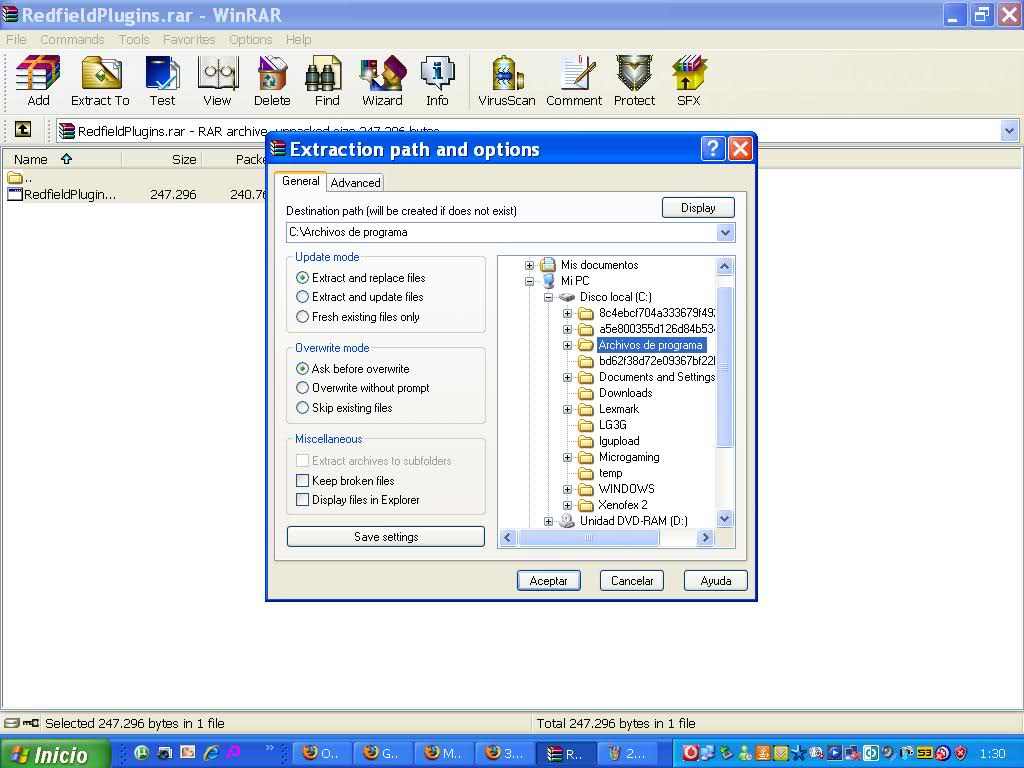Click folder tree vertical scrollbar thumb
The width and height of the screenshot is (1024, 768).
[x=724, y=367]
